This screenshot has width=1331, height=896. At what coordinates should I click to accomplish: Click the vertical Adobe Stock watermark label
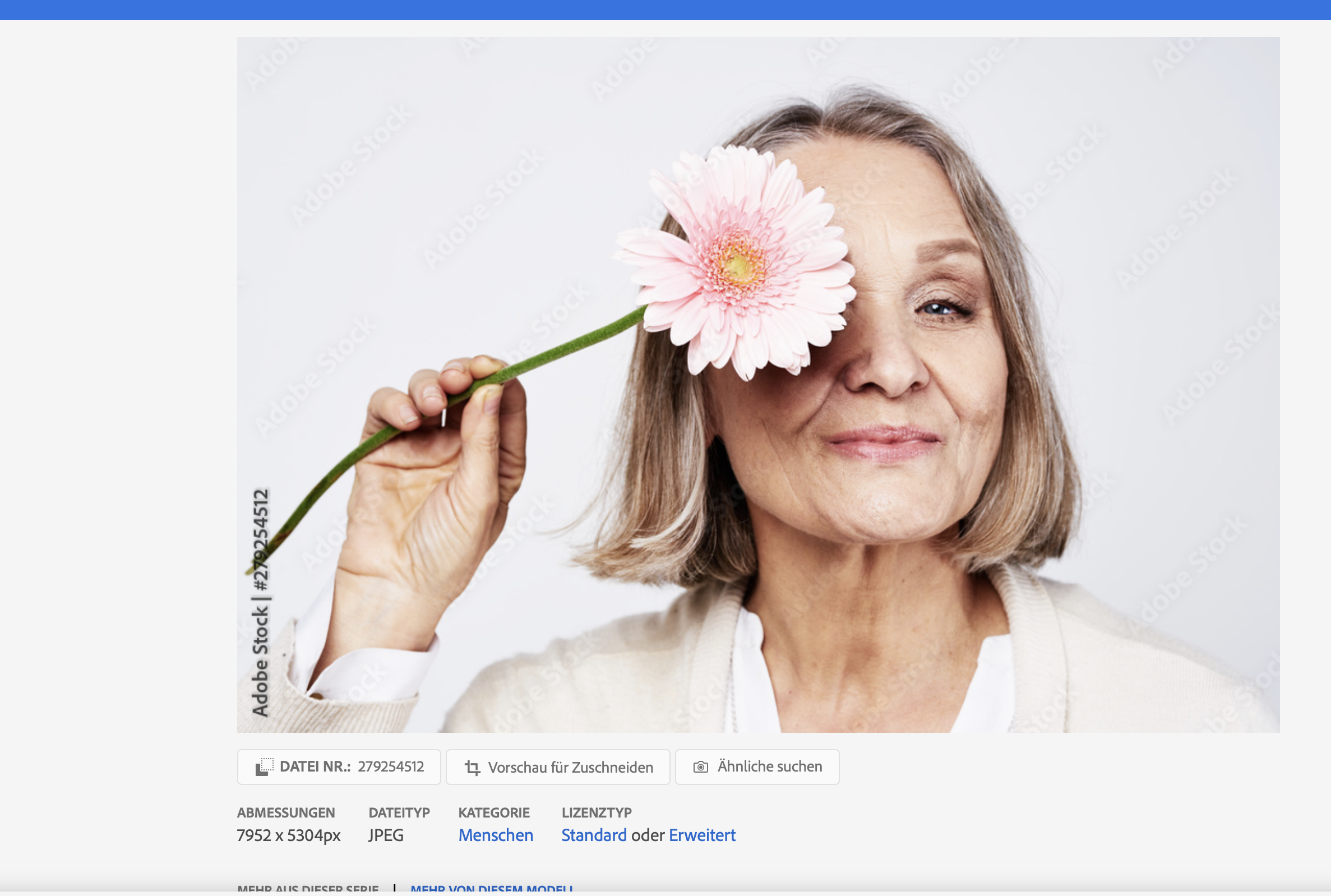[x=261, y=603]
